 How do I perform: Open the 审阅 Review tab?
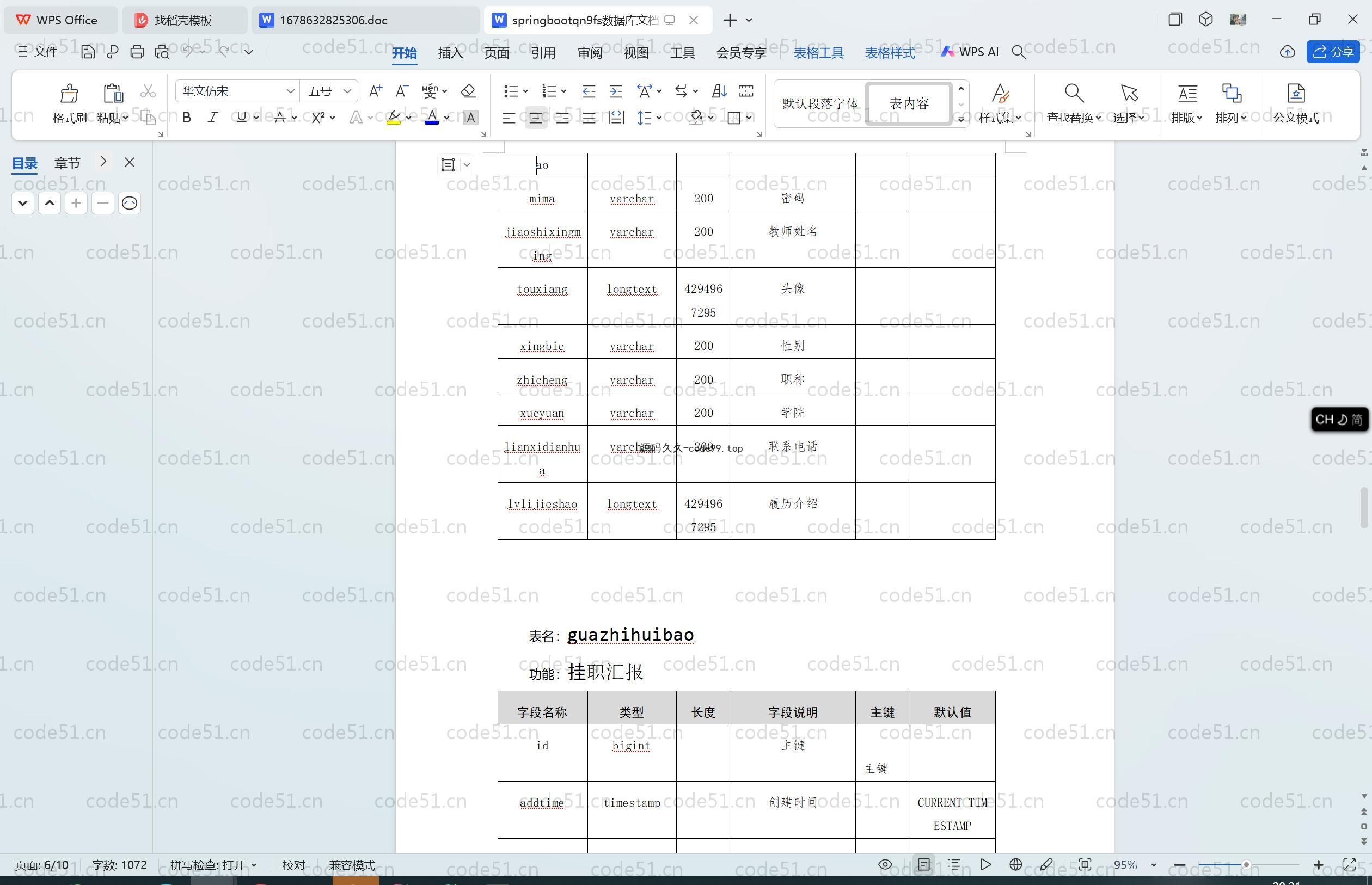click(x=590, y=52)
